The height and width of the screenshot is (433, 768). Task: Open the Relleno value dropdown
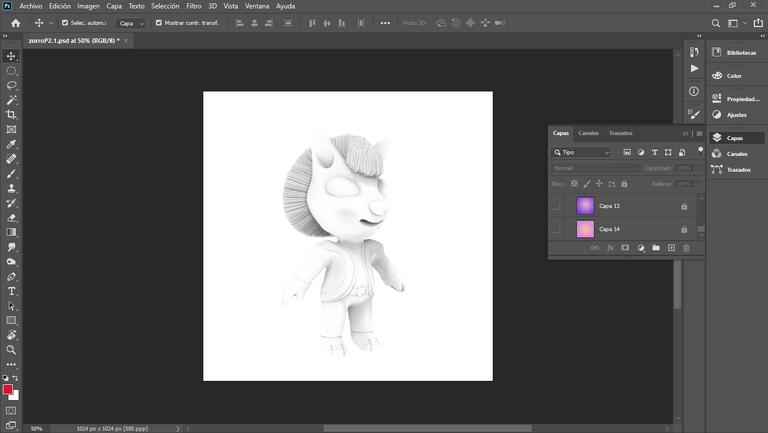pos(698,184)
